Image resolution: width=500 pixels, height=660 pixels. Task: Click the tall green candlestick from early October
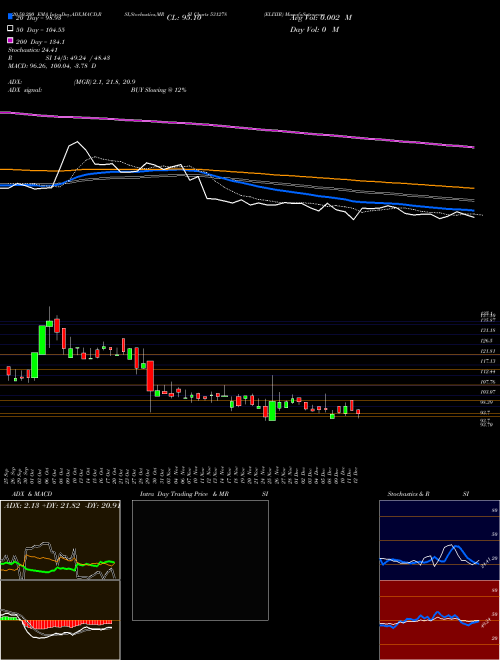point(42,340)
